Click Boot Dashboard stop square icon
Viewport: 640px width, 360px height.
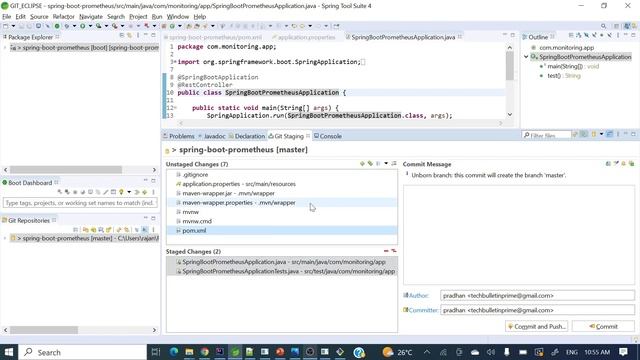(x=75, y=192)
